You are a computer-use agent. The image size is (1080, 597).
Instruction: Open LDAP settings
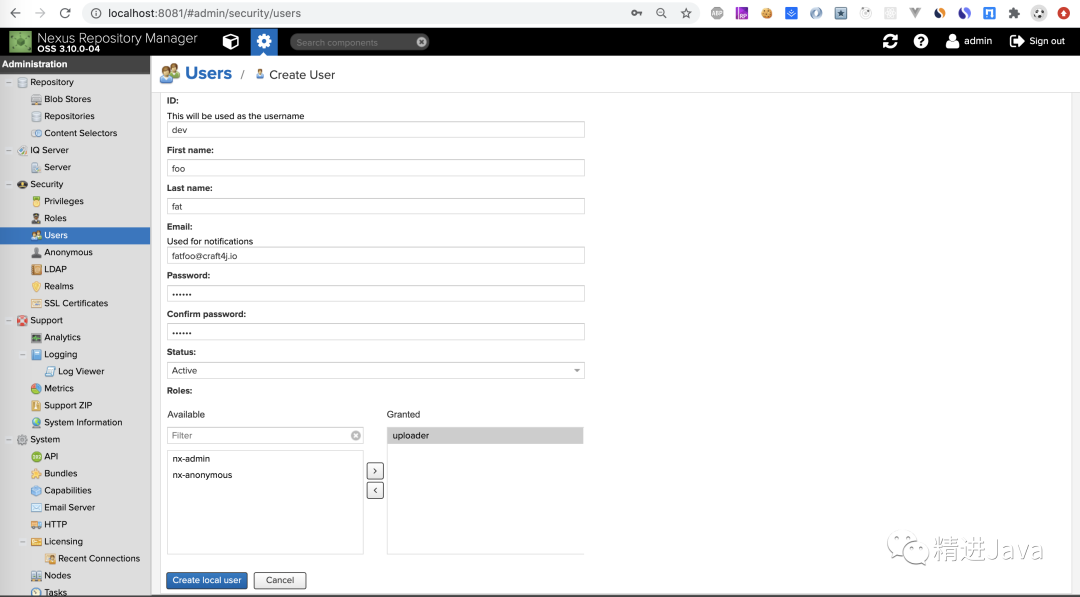click(x=55, y=269)
